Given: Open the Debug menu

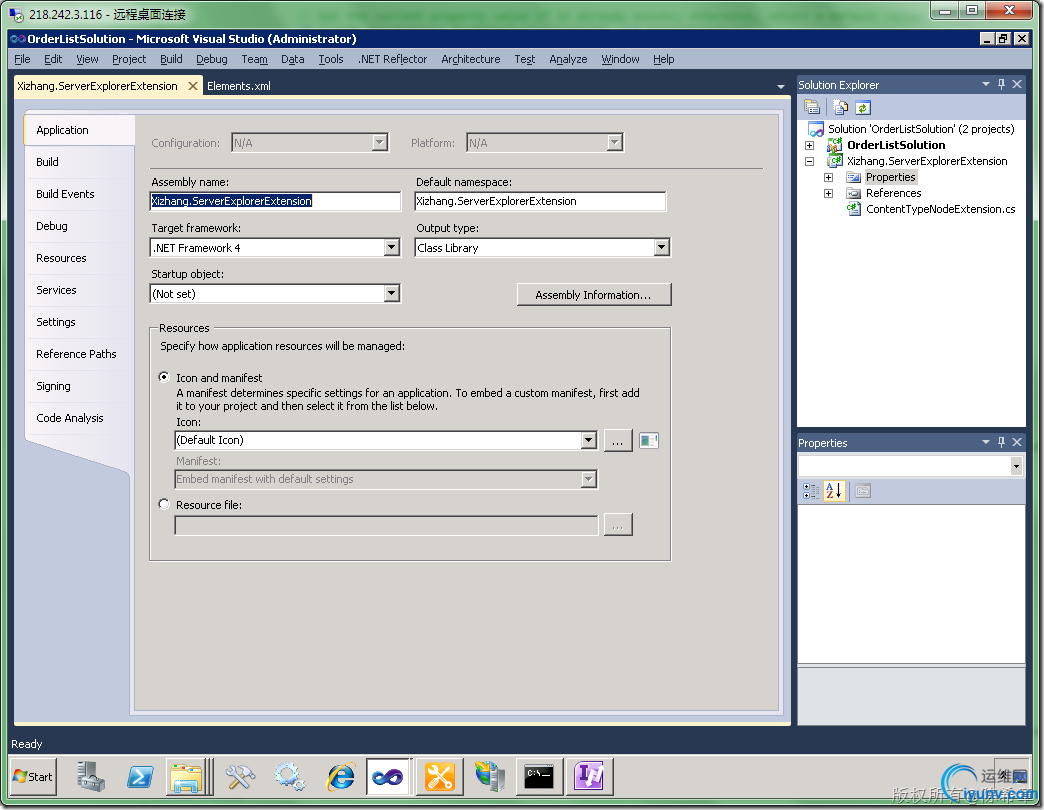Looking at the screenshot, I should click(x=212, y=59).
